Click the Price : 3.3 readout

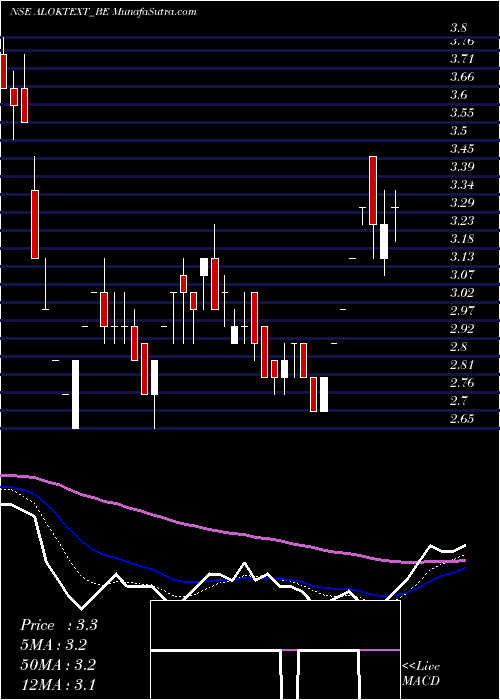click(x=59, y=625)
